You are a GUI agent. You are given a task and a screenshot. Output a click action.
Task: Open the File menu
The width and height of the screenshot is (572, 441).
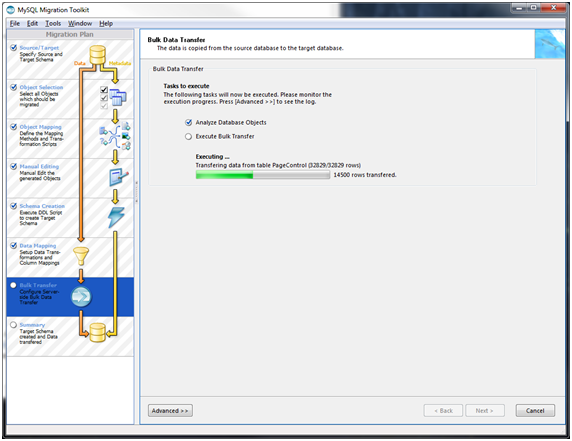(x=15, y=23)
